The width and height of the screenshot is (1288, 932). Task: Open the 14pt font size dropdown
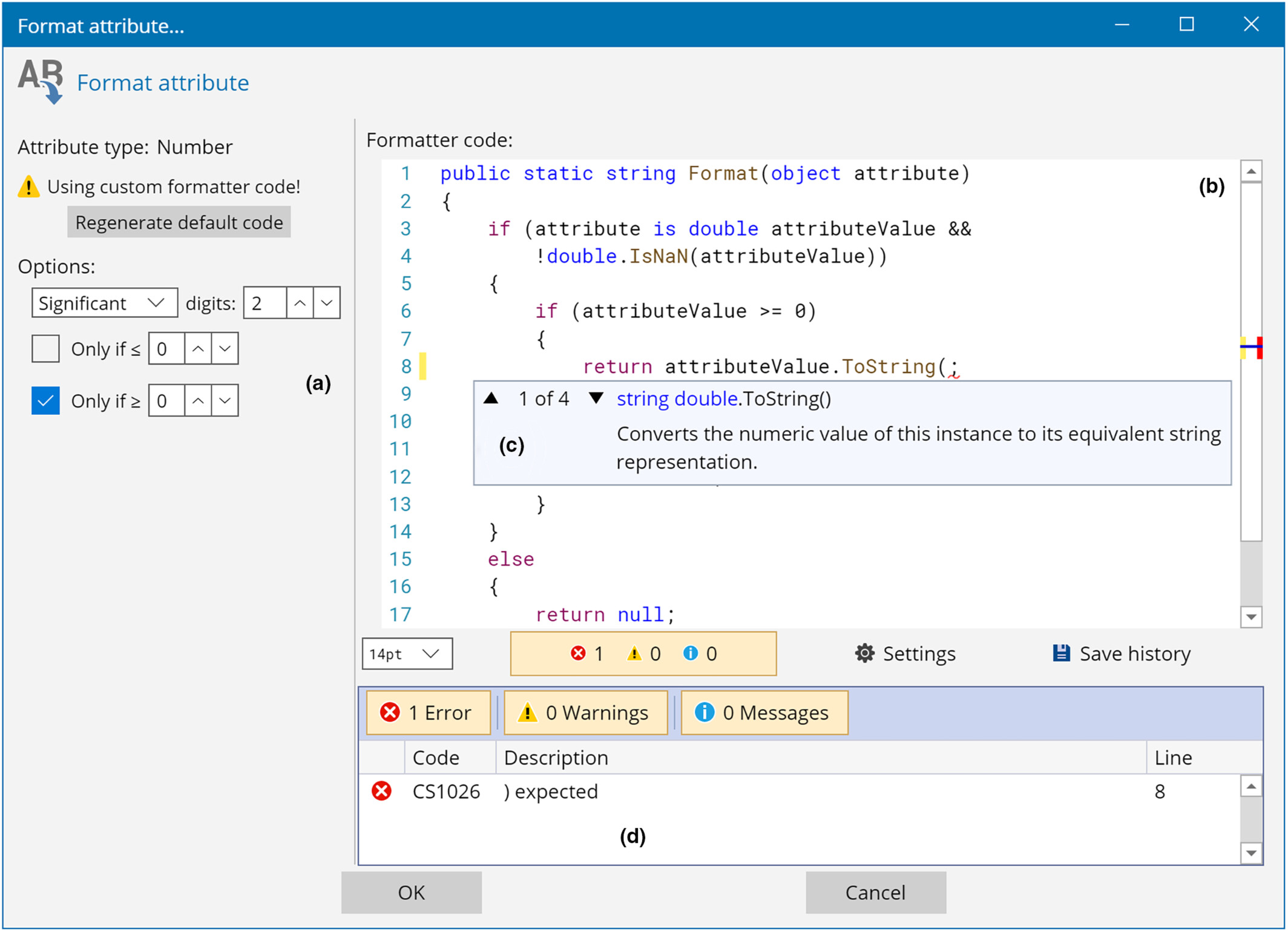[407, 654]
